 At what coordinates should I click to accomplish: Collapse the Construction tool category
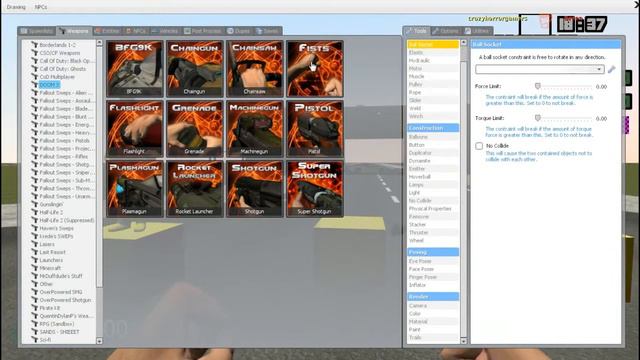pos(433,128)
